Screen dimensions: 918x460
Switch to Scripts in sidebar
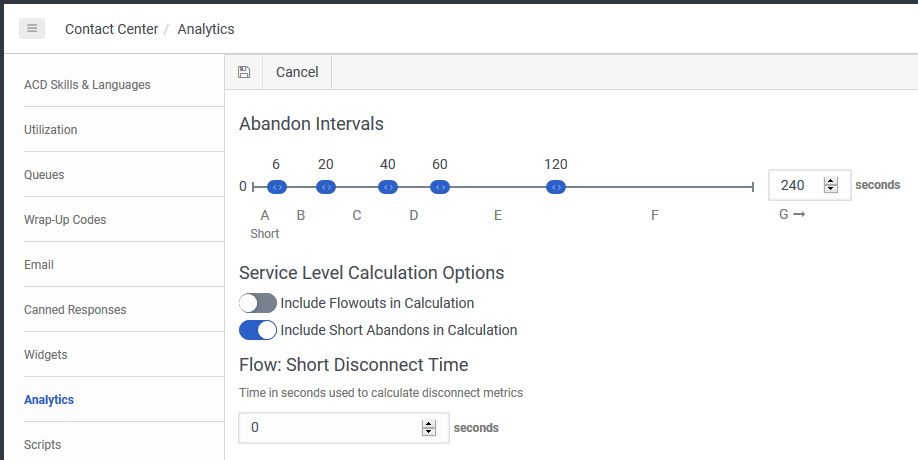click(42, 445)
